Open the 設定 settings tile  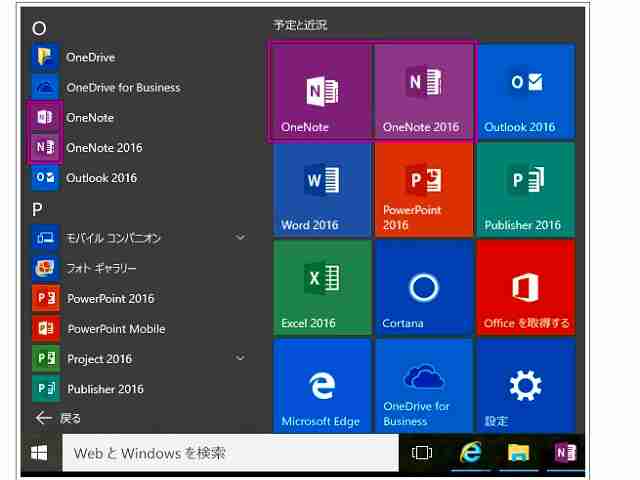pos(526,385)
